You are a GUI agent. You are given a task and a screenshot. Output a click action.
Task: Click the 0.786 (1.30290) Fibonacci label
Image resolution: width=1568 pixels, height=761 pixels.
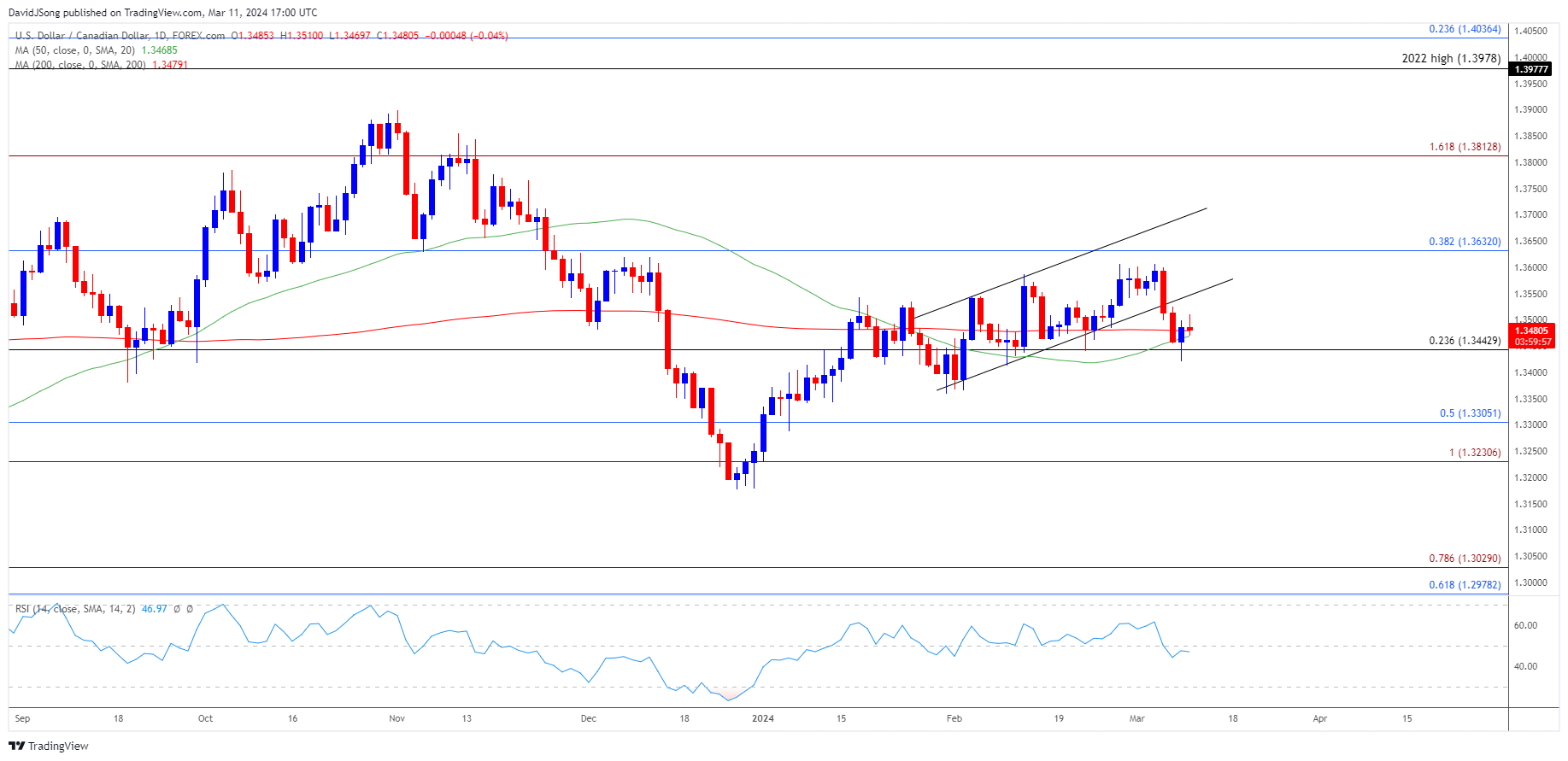[1465, 559]
